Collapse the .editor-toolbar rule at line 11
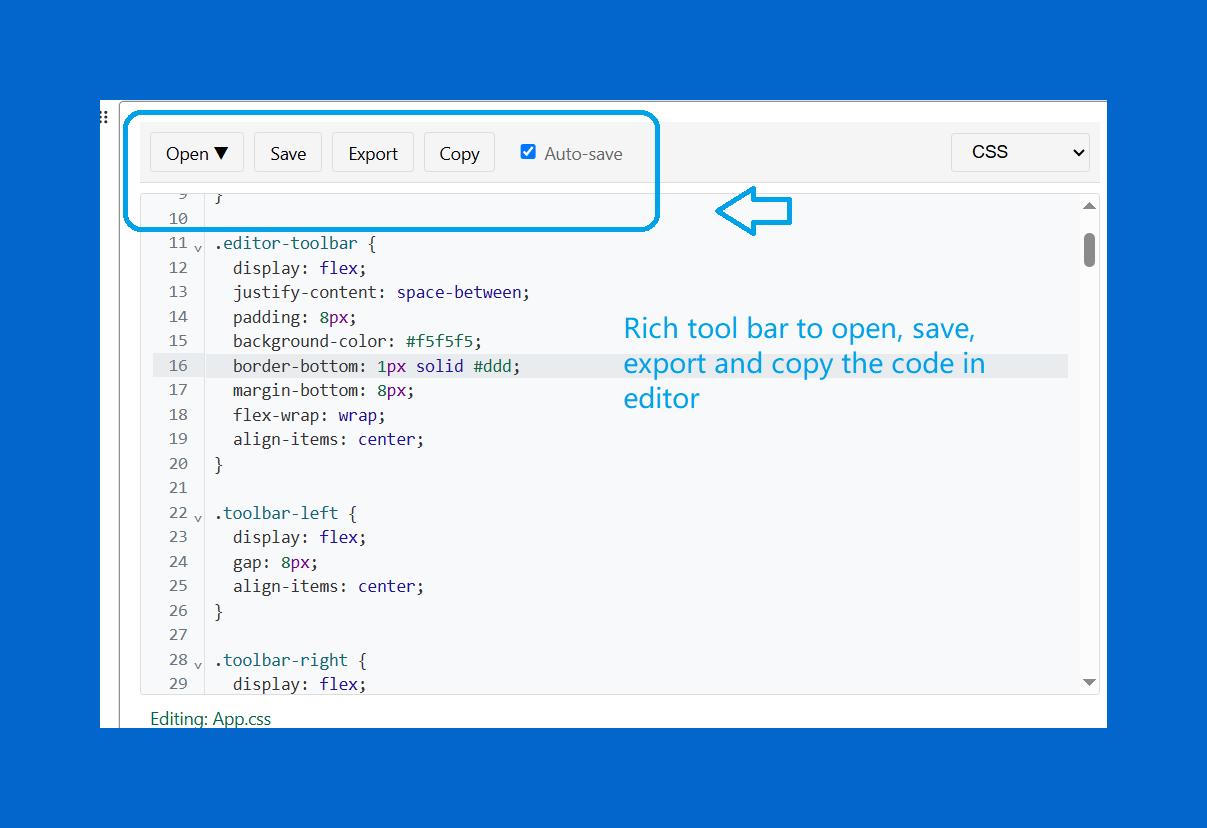The image size is (1207, 828). tap(197, 246)
